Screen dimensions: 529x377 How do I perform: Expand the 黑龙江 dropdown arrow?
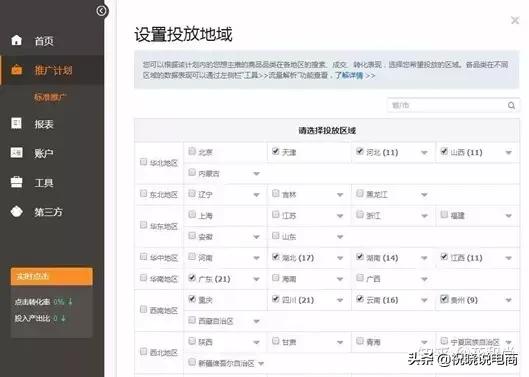click(x=424, y=195)
